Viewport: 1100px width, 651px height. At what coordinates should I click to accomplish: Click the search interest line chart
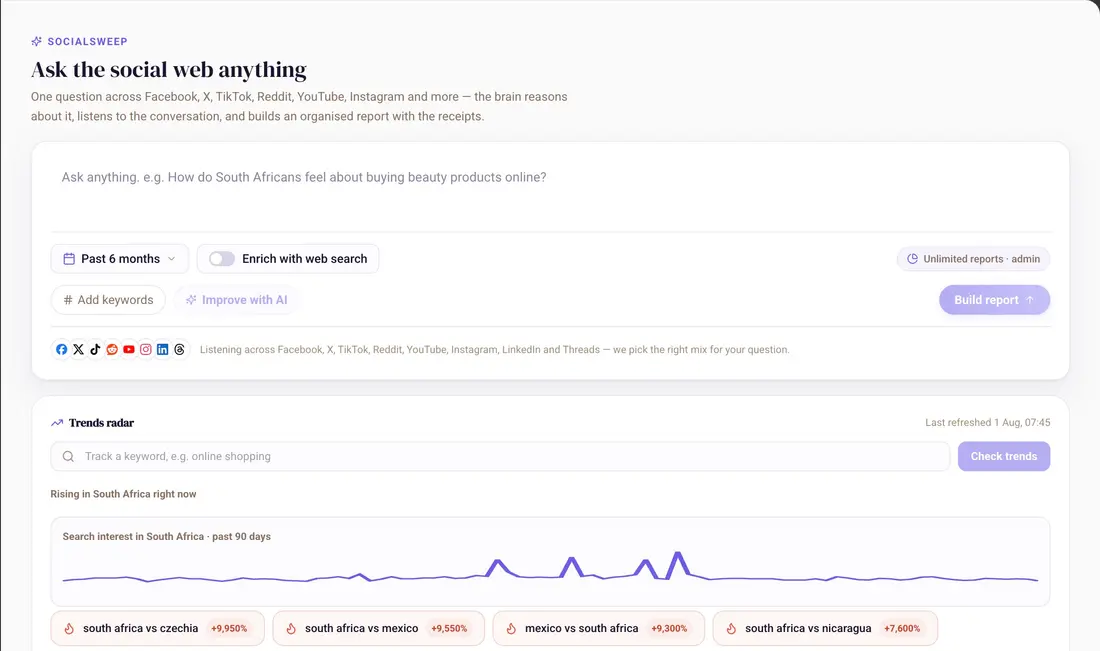tap(550, 568)
